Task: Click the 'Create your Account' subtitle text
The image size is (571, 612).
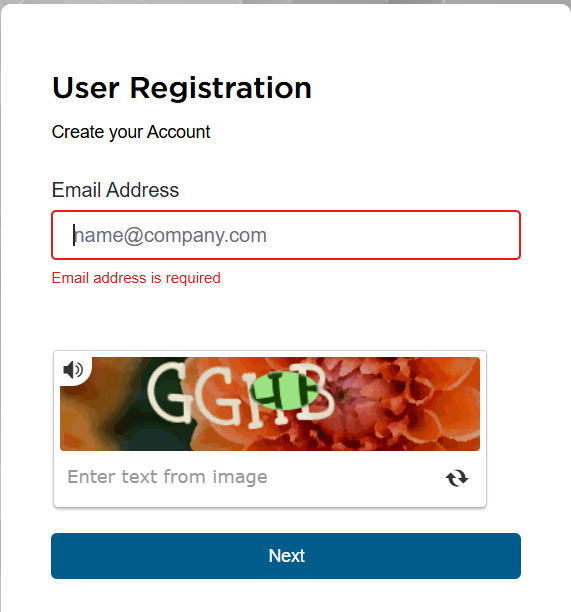Action: (131, 132)
